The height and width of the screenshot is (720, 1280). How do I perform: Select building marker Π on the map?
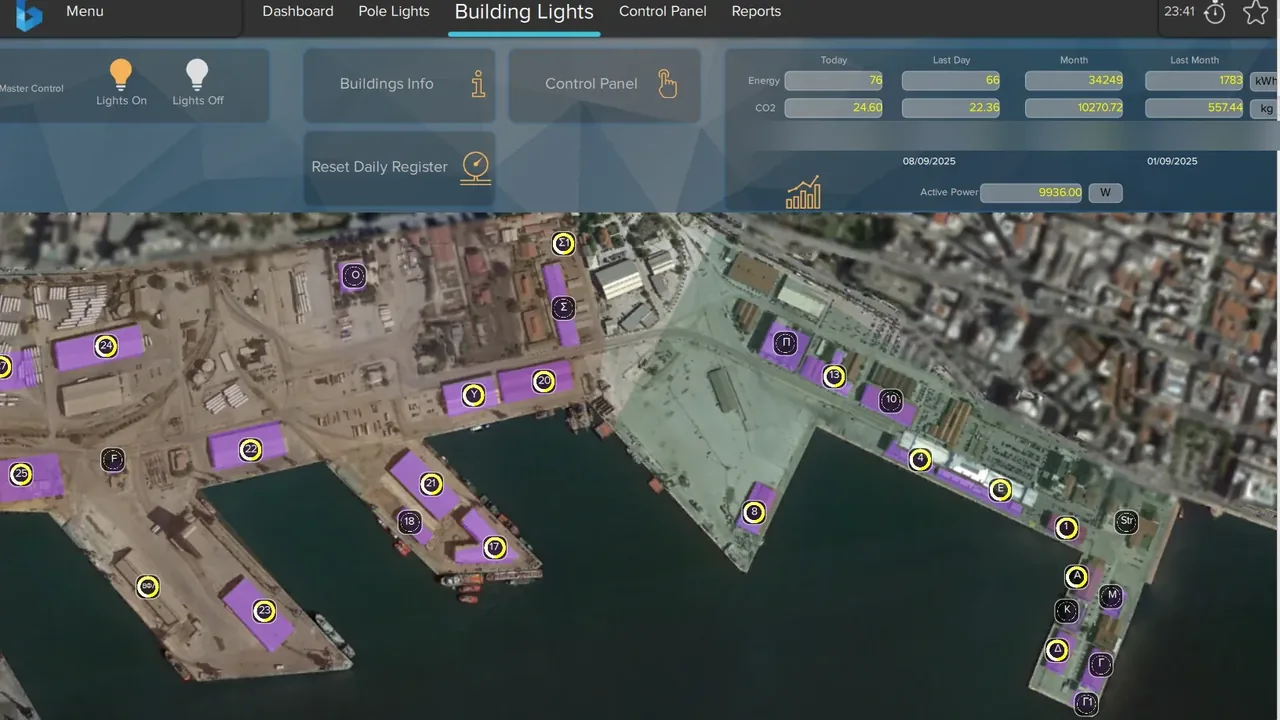coord(786,343)
